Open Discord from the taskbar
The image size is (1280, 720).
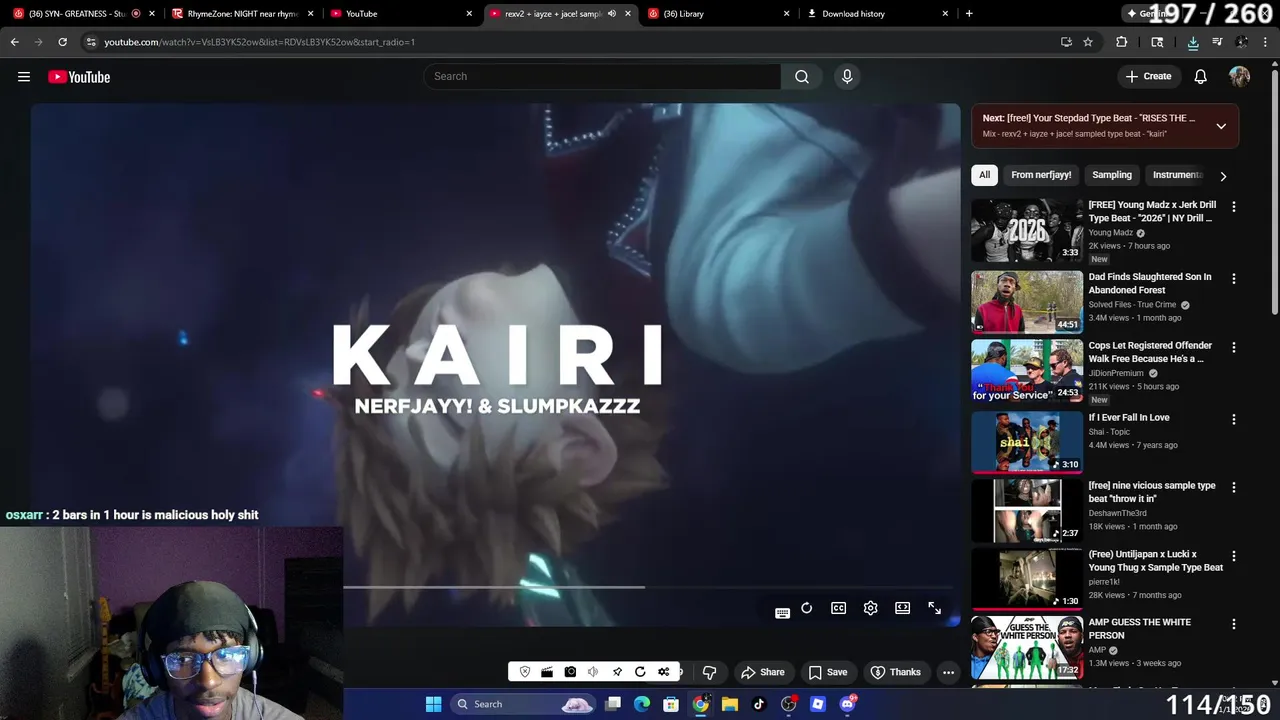click(x=847, y=704)
